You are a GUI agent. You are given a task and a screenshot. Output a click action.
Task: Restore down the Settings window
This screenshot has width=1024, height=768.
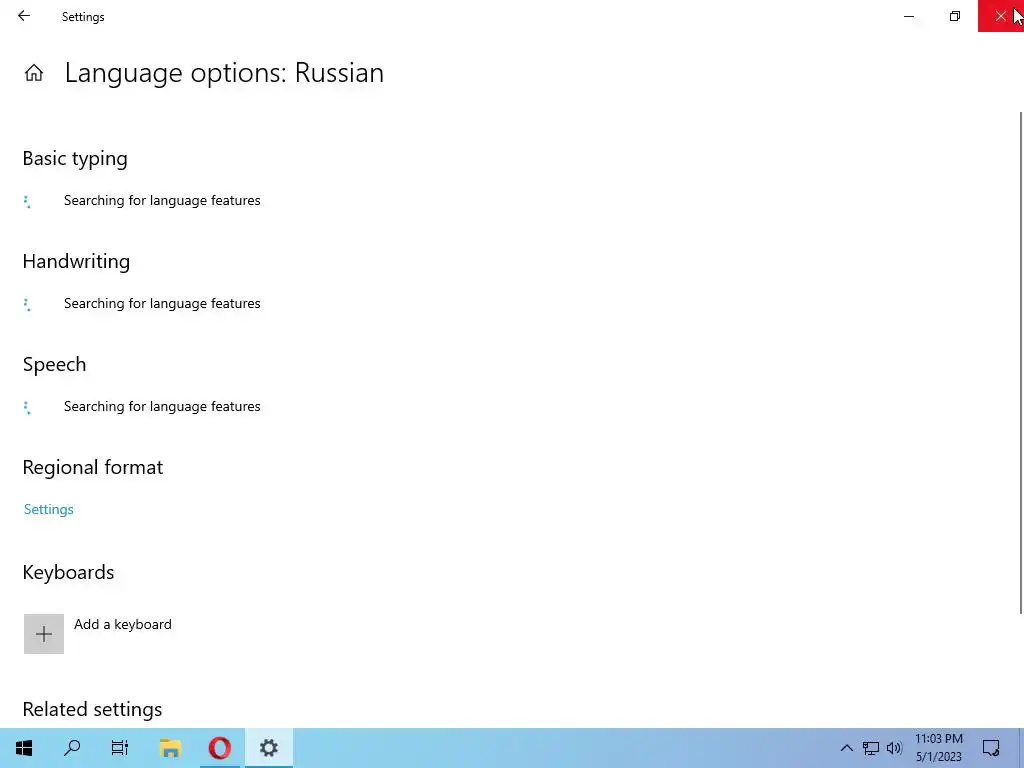pyautogui.click(x=955, y=16)
